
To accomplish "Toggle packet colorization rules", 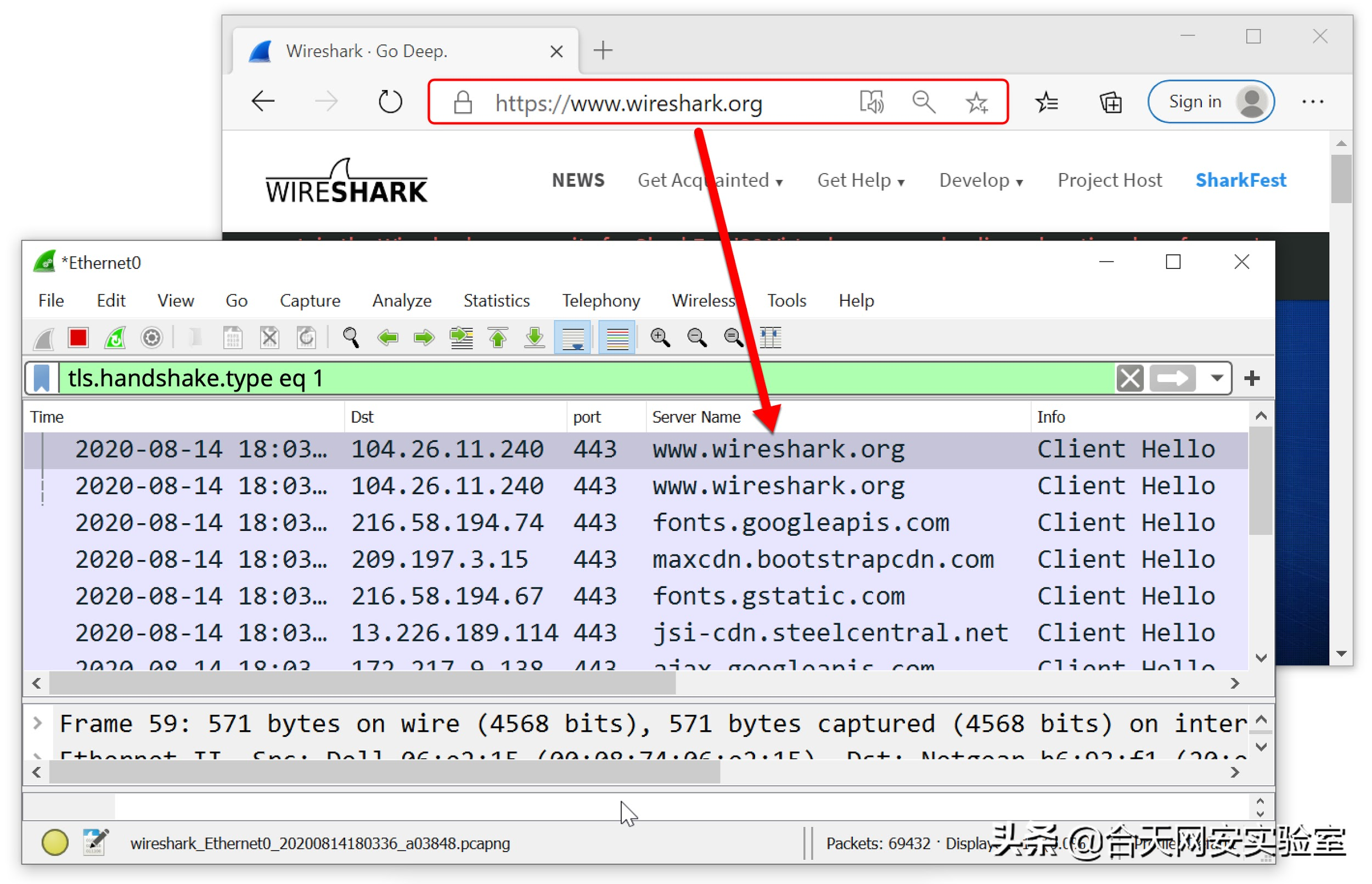I will (617, 338).
